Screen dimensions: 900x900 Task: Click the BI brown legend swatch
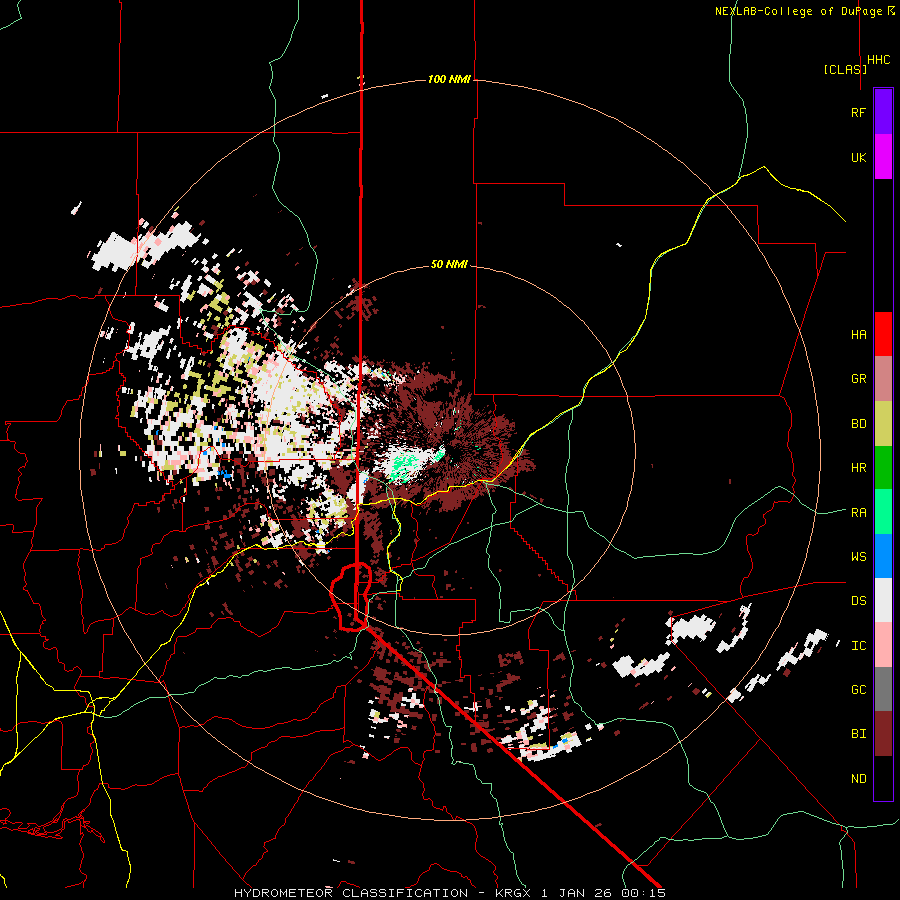click(883, 734)
